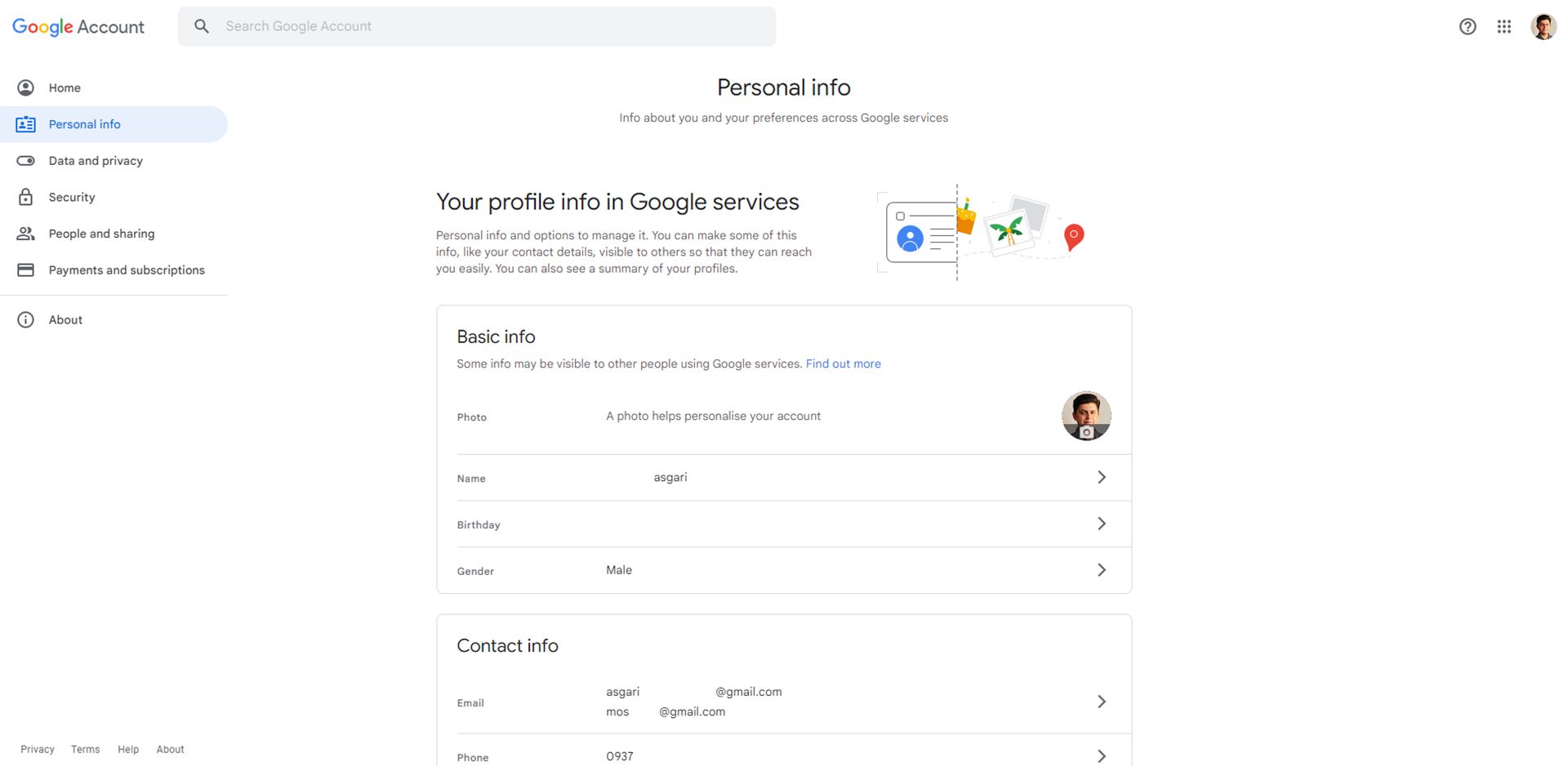Expand the Gender row chevron

point(1102,570)
